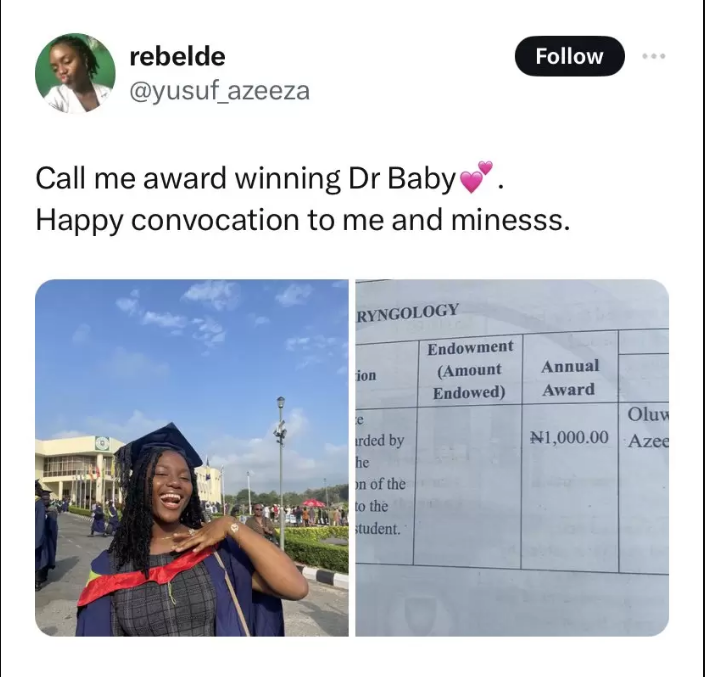Open the rebelde display name link
Viewport: 705px width, 677px height.
click(177, 56)
